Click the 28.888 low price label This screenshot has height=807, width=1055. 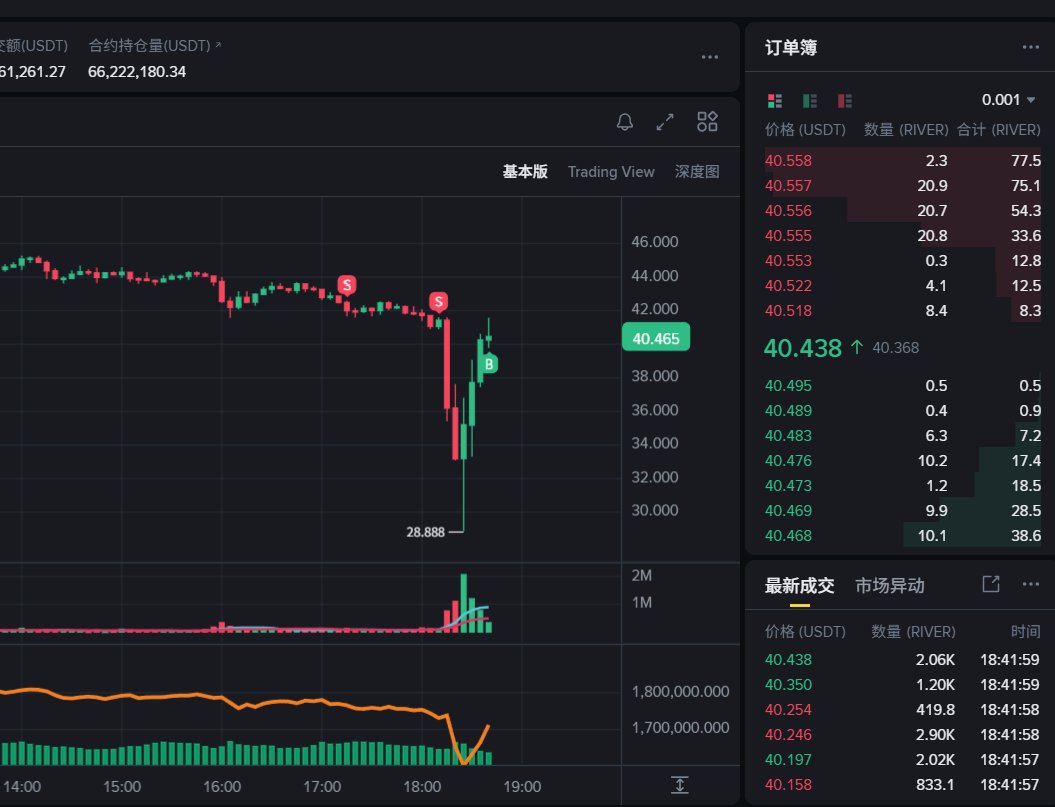click(425, 532)
